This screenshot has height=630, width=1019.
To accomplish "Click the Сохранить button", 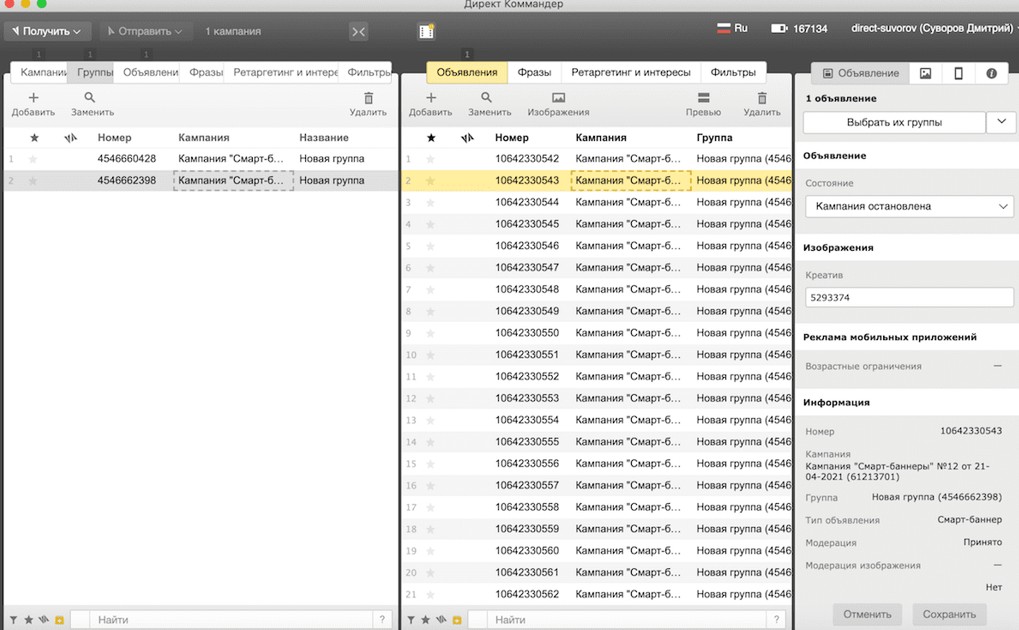I will click(949, 614).
